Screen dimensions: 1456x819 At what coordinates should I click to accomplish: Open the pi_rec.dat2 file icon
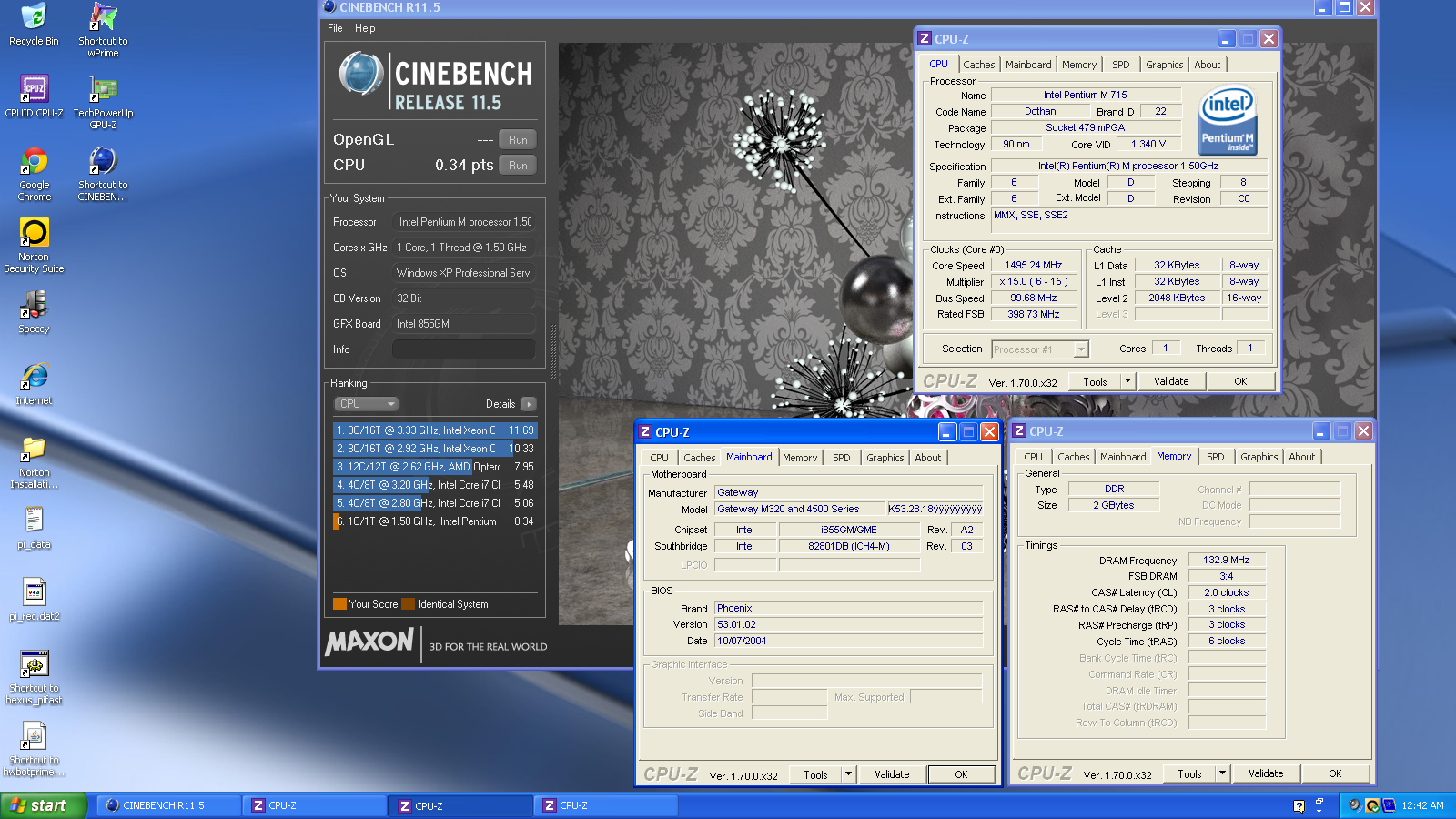click(x=34, y=600)
